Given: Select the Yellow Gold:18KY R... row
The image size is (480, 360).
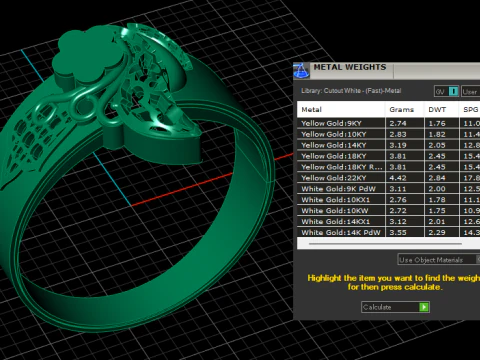Looking at the screenshot, I should [388, 167].
